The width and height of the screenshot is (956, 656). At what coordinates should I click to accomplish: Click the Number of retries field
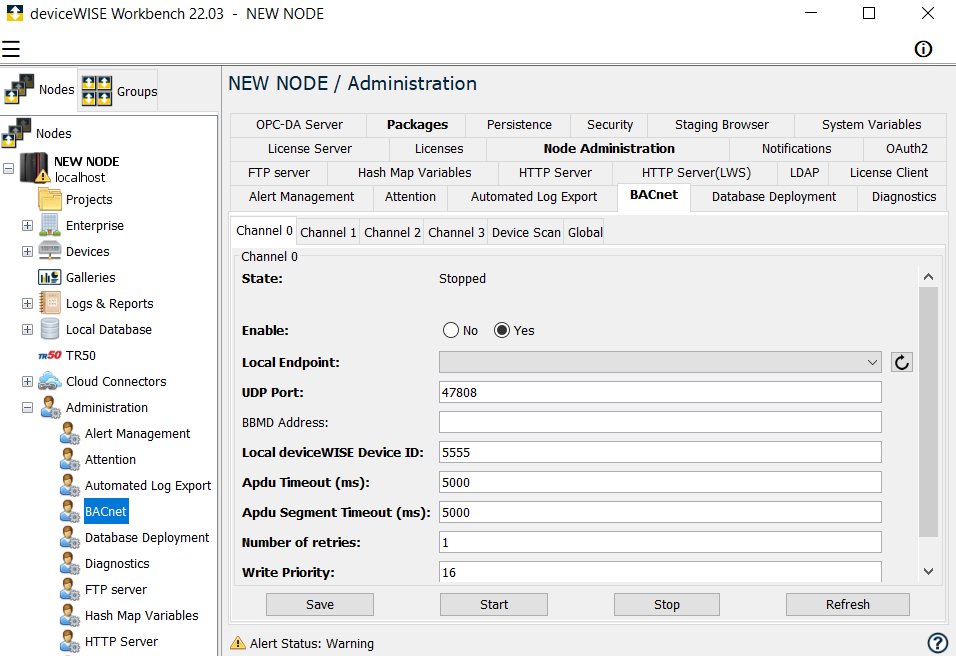click(x=660, y=542)
